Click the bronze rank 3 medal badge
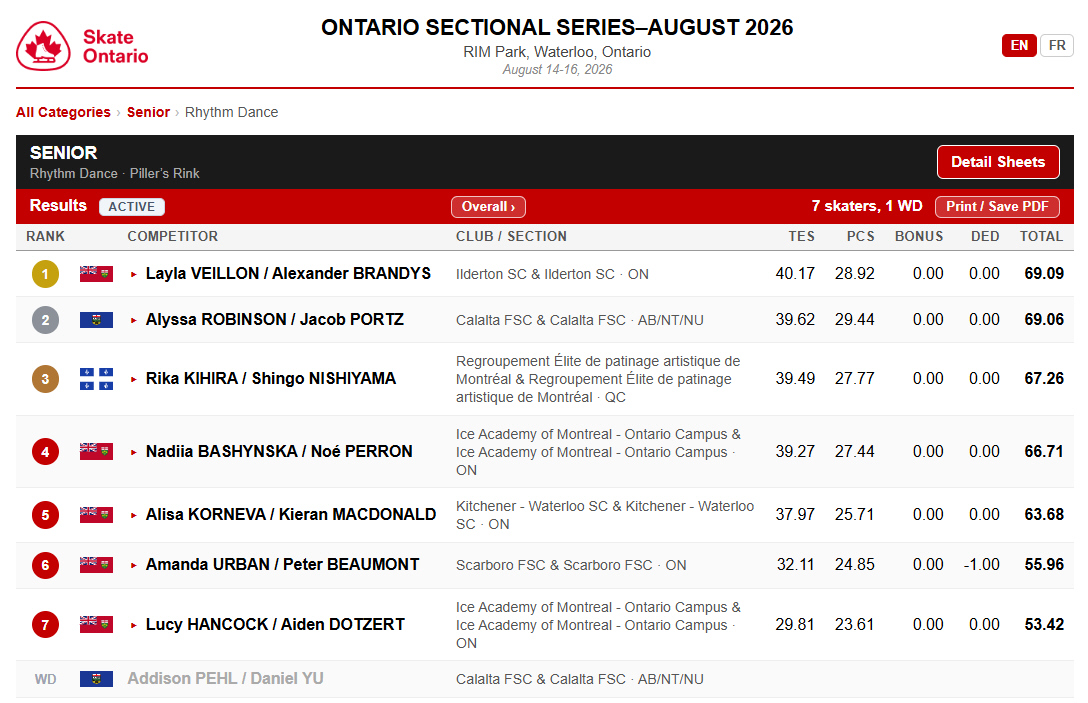 point(45,379)
